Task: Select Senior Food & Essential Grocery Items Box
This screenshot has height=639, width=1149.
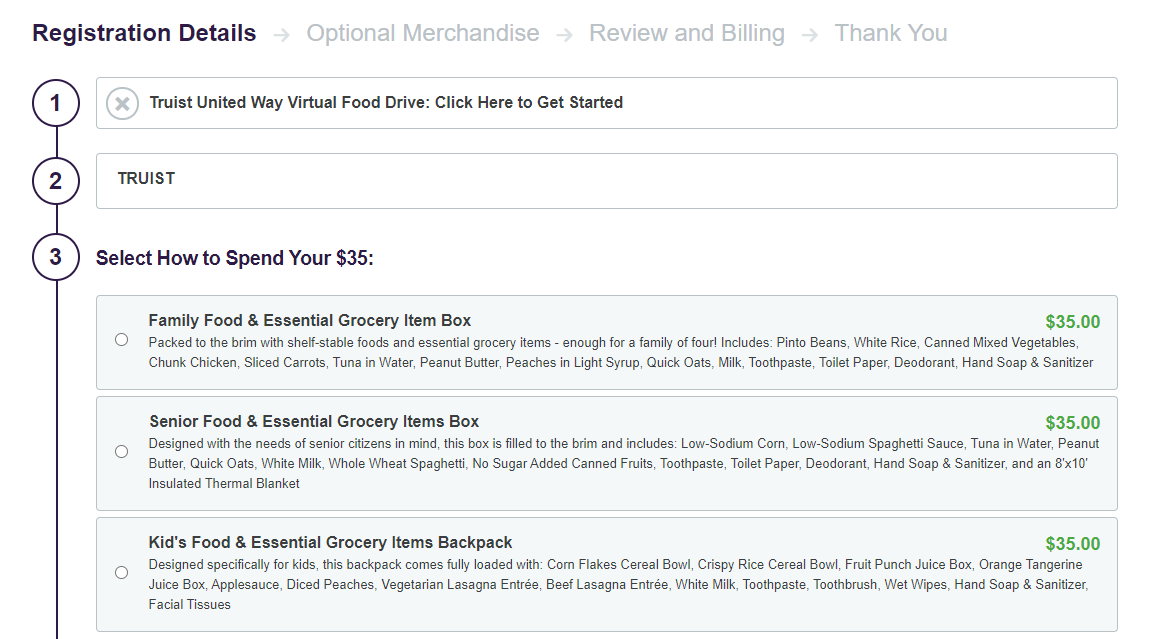Action: point(122,451)
